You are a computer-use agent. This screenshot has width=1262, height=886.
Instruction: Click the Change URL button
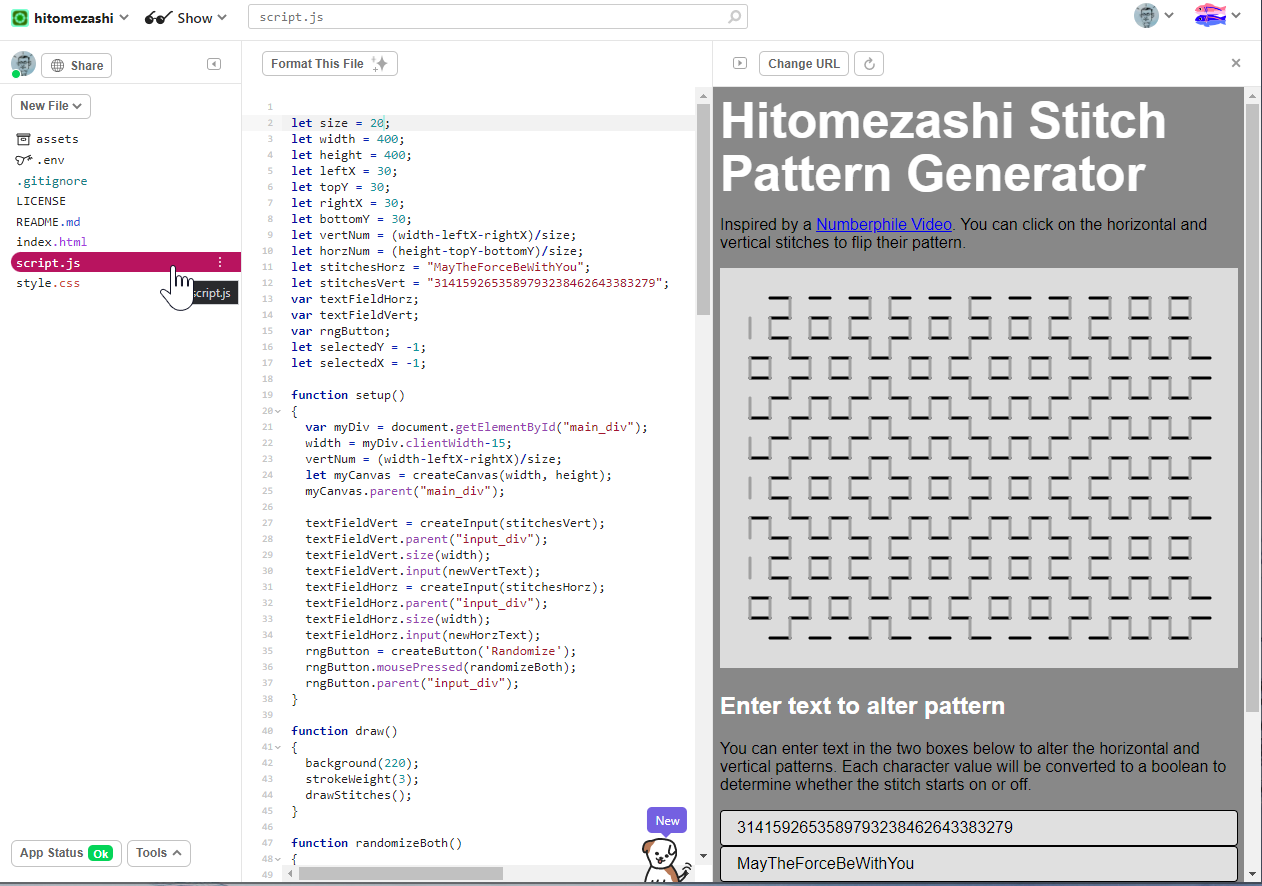[x=803, y=63]
